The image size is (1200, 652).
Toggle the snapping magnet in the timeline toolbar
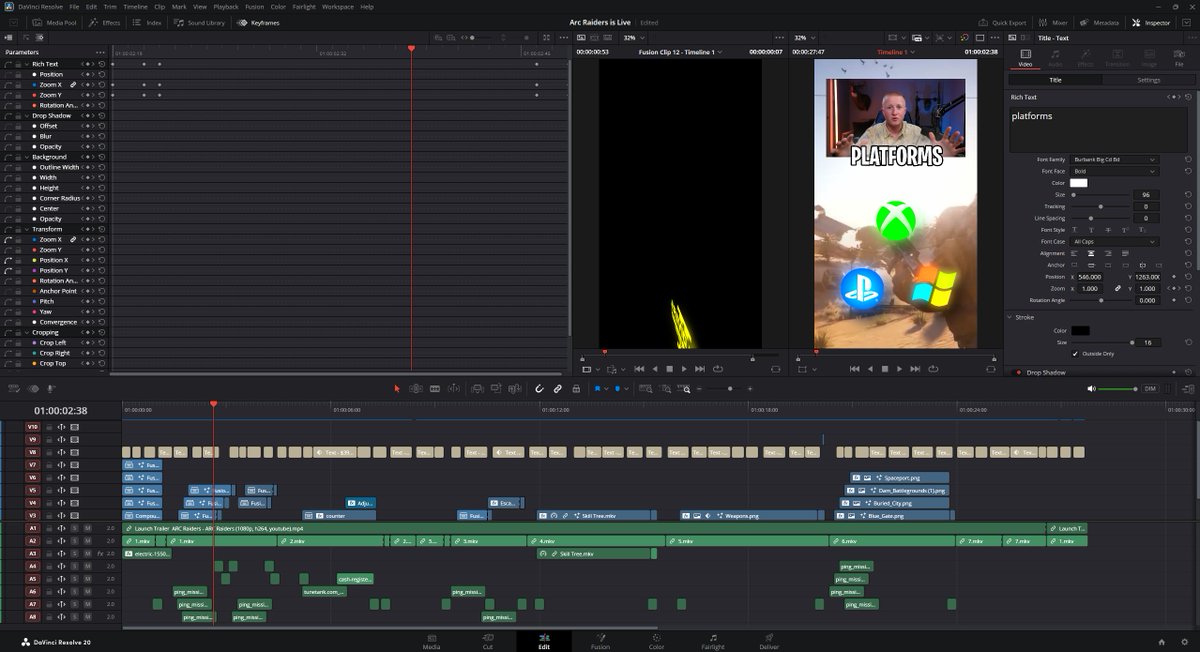click(x=538, y=389)
